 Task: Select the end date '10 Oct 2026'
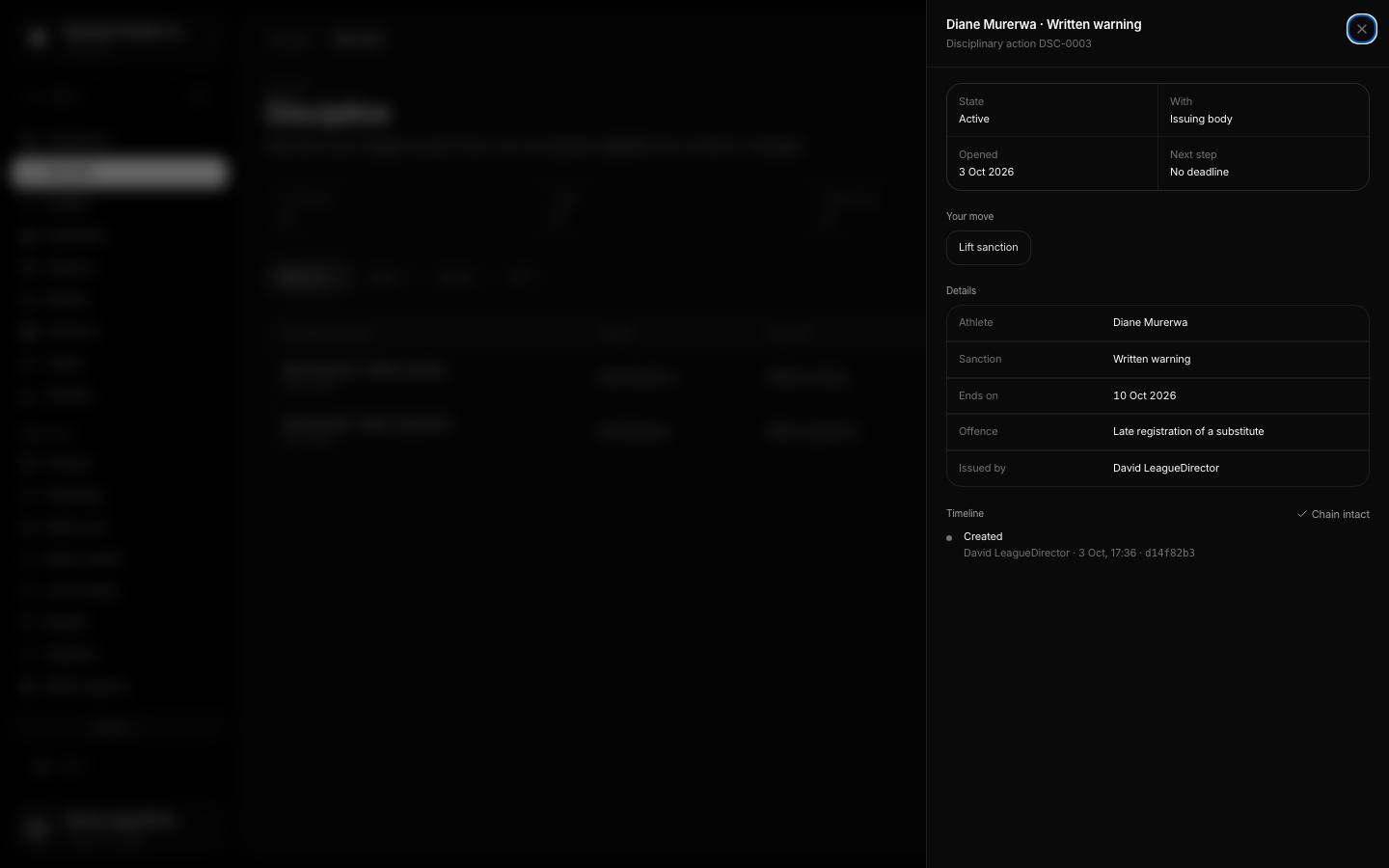pos(1144,396)
